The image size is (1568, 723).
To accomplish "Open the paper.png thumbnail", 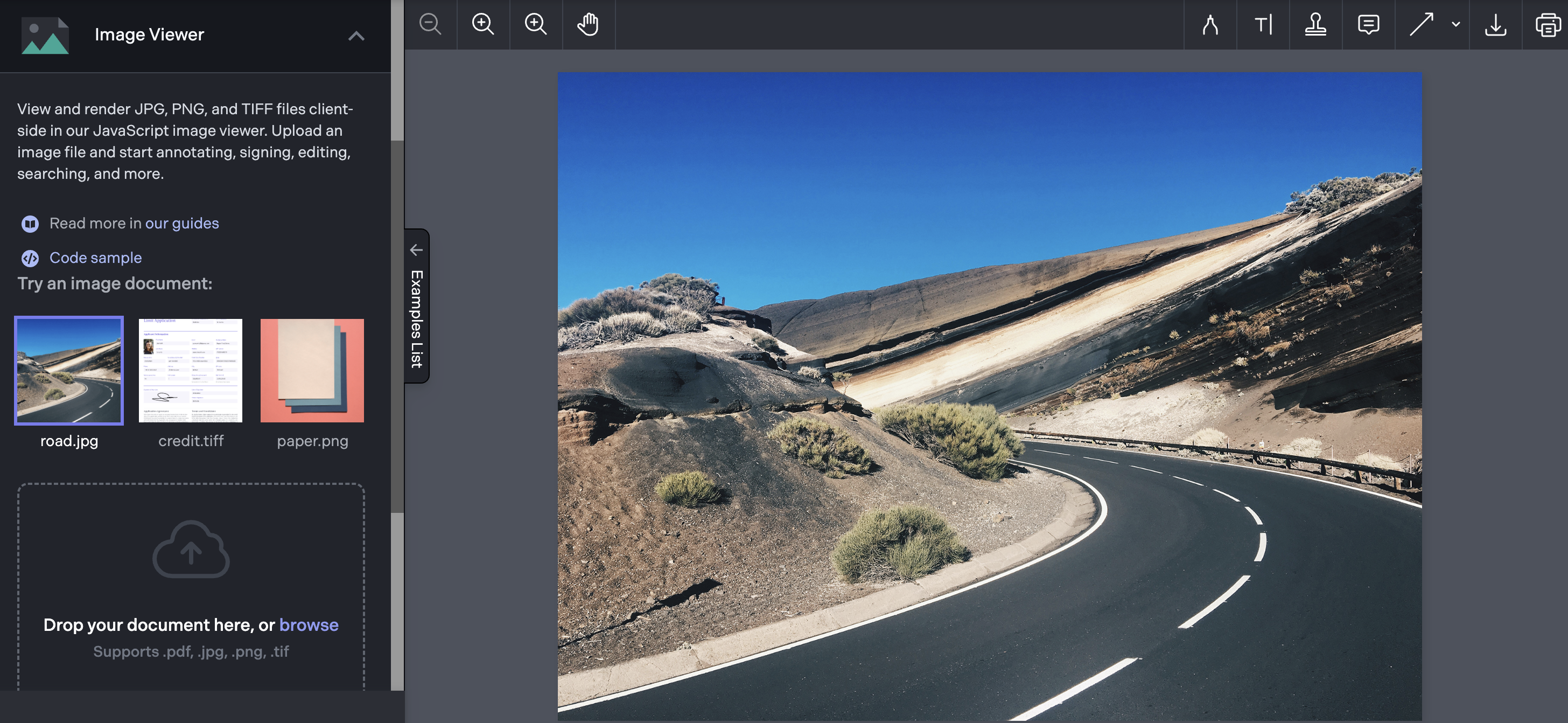I will 312,370.
